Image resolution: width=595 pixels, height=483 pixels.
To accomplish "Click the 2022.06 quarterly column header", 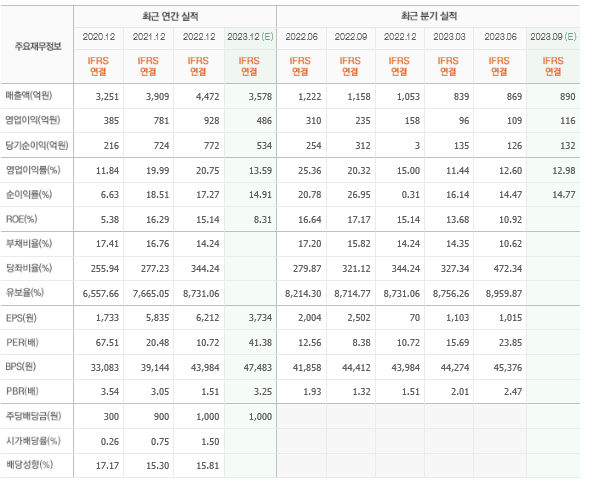I will (x=302, y=37).
